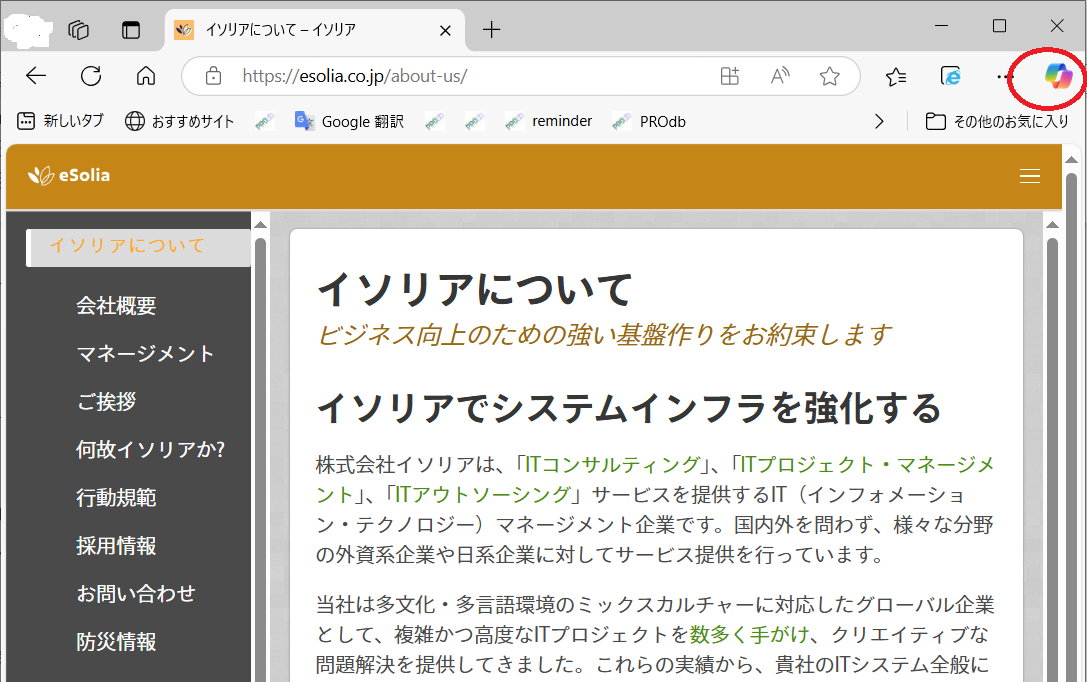The width and height of the screenshot is (1087, 682).
Task: Start read aloud with the A icon
Action: tap(779, 75)
